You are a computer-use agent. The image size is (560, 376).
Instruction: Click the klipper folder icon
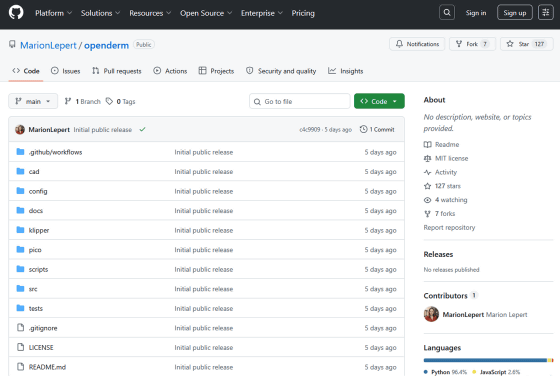[20, 230]
